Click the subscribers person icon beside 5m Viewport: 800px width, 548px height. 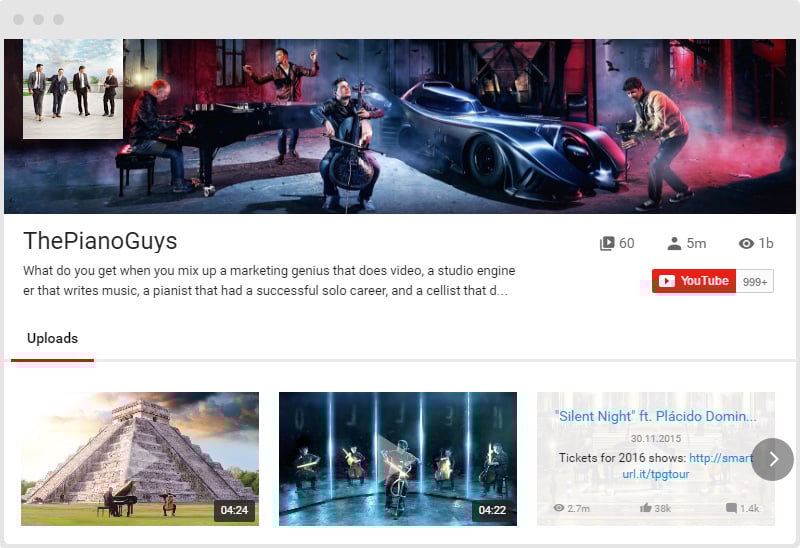[x=674, y=243]
